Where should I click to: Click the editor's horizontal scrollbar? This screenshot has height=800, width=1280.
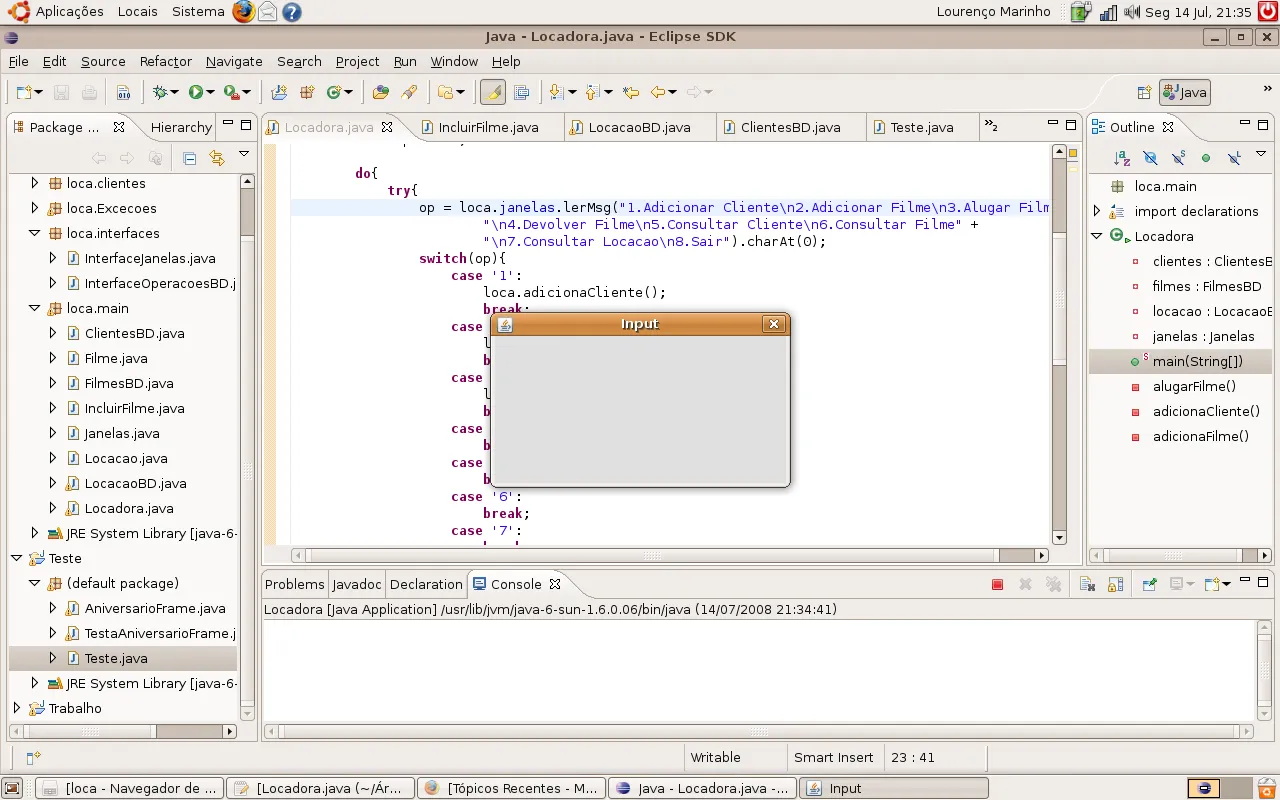pos(650,555)
